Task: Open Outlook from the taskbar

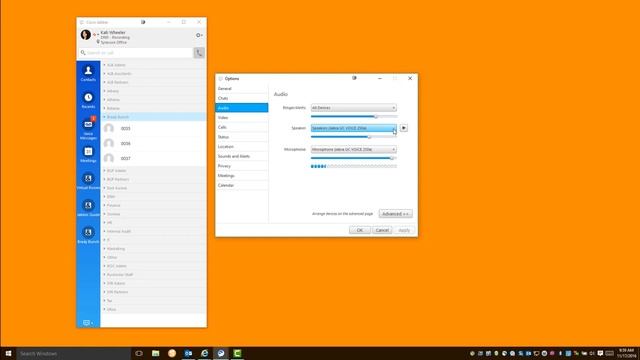Action: tap(188, 353)
